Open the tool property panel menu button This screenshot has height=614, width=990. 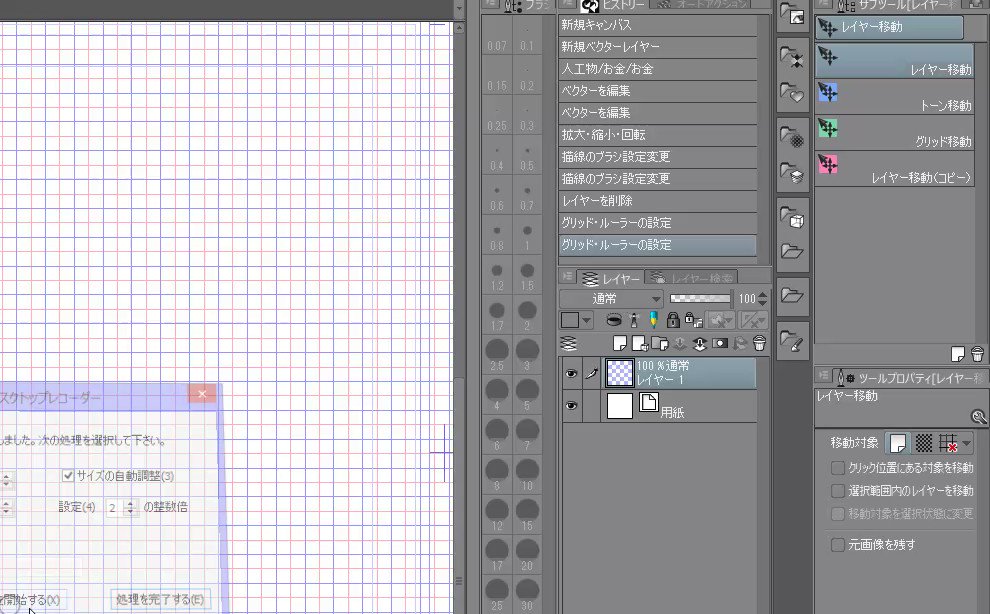[823, 376]
